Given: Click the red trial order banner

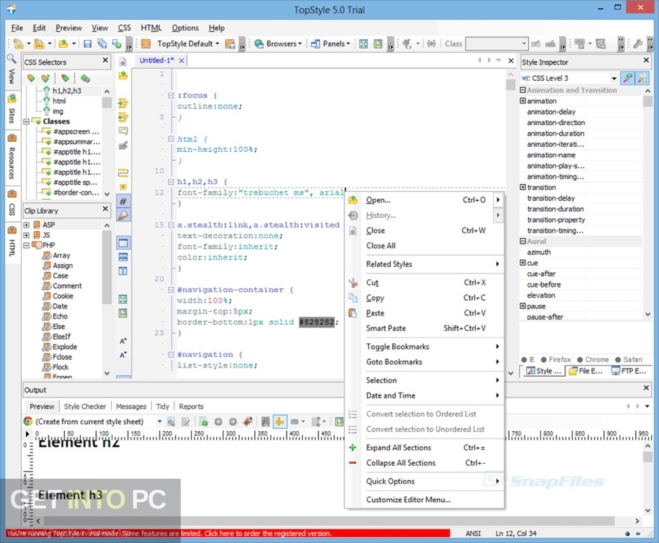Looking at the screenshot, I should click(227, 533).
